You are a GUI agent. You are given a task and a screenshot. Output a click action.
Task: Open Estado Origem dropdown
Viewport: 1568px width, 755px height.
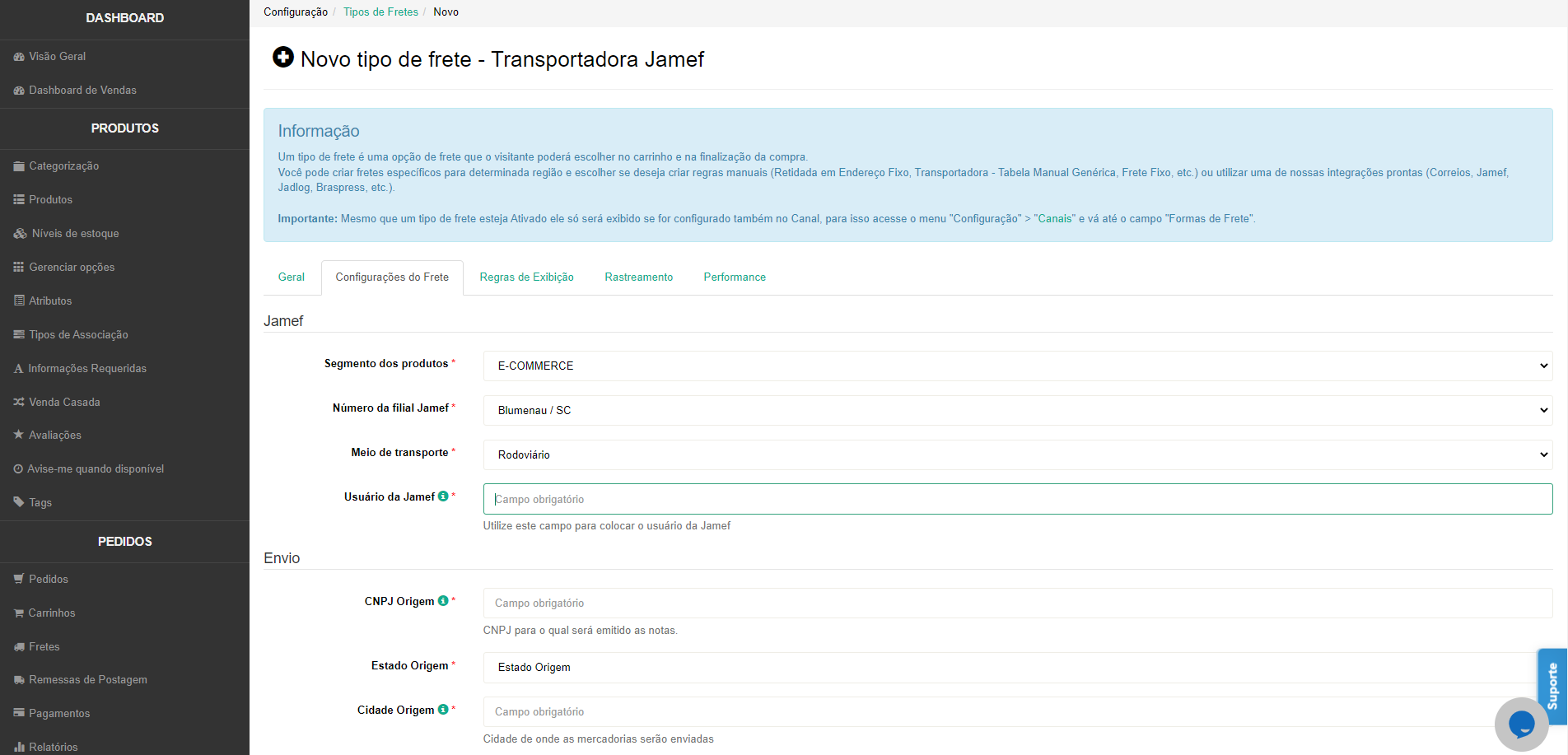(1018, 668)
